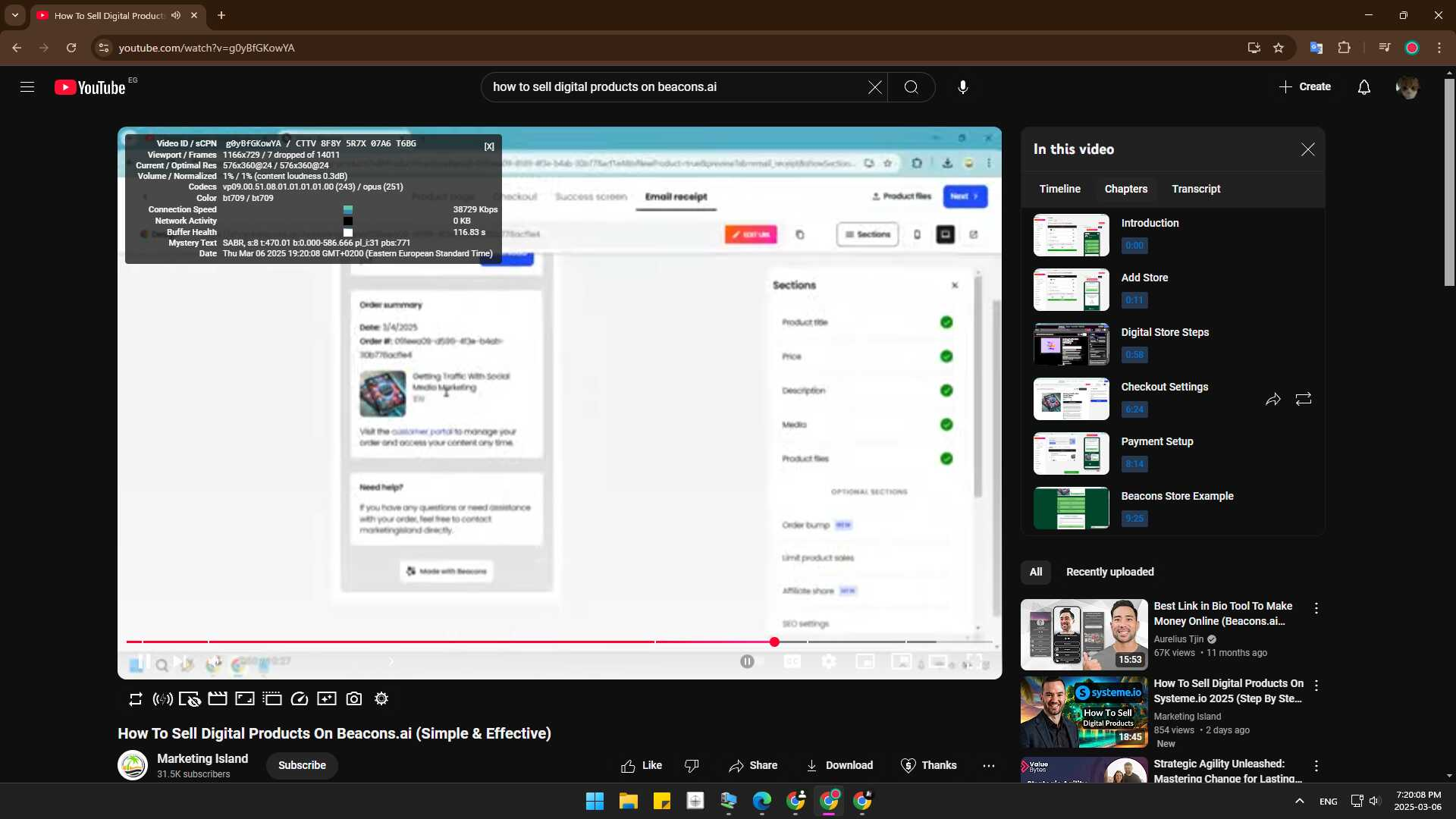Toggle the loop icon under the video

136,699
